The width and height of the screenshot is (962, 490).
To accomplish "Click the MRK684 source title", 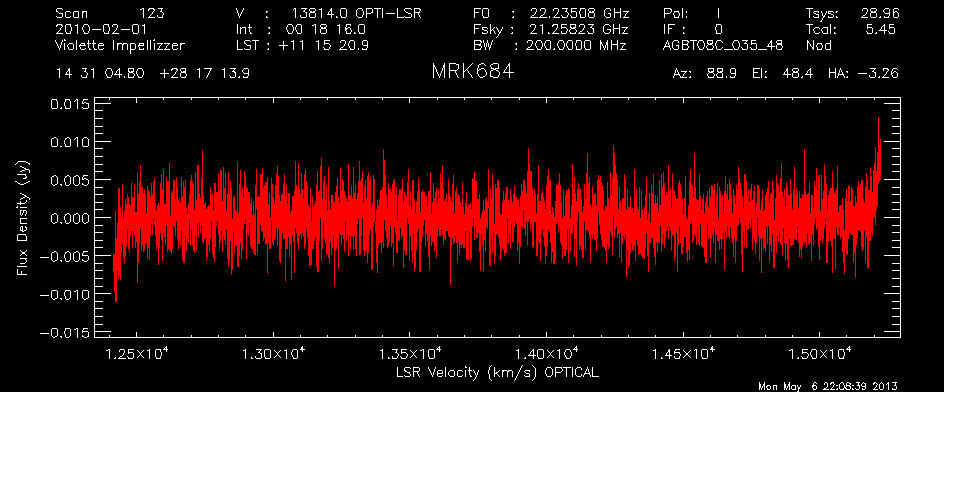I will pos(472,71).
